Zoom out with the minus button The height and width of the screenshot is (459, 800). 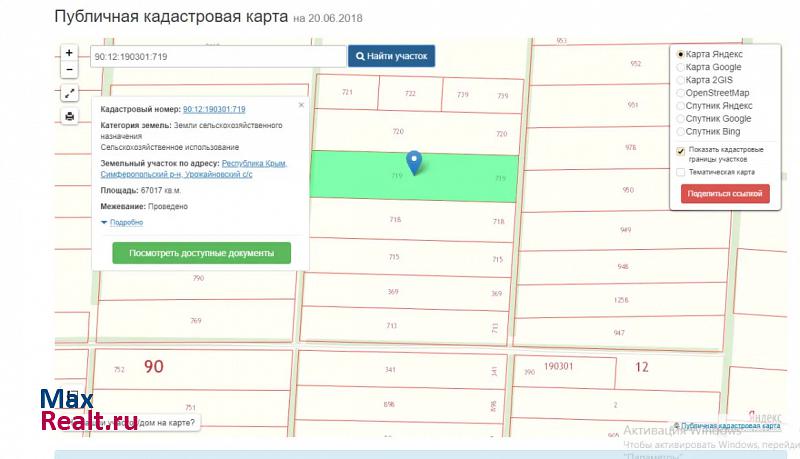click(69, 70)
